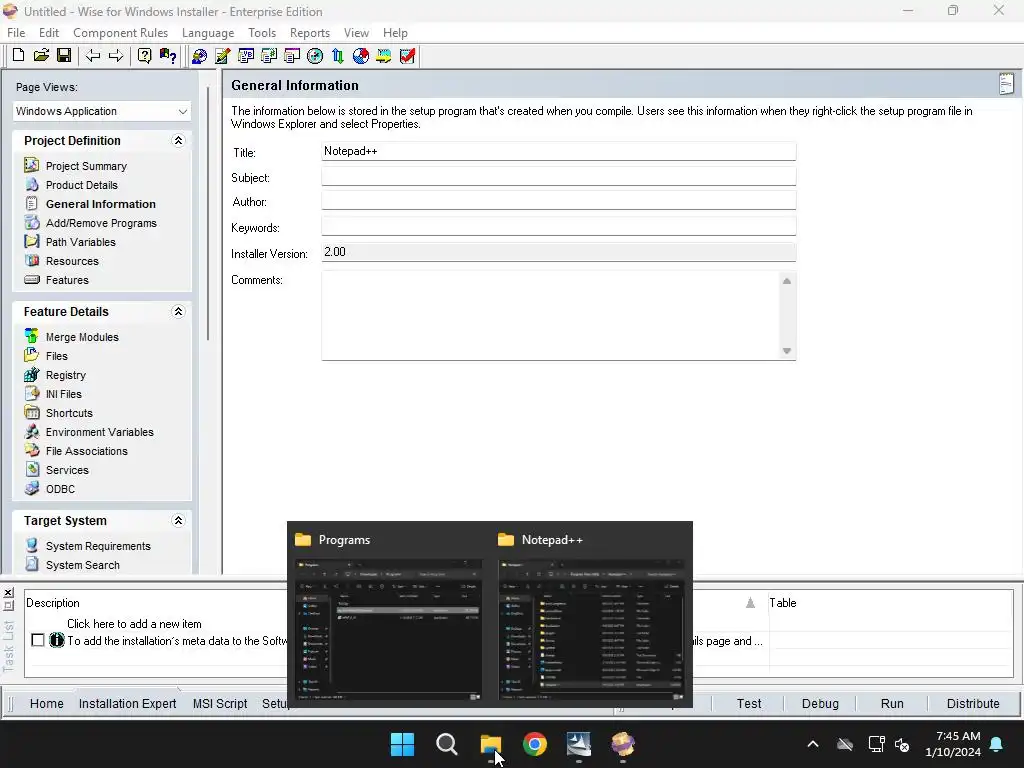Open the Help menu
This screenshot has width=1024, height=768.
point(395,33)
